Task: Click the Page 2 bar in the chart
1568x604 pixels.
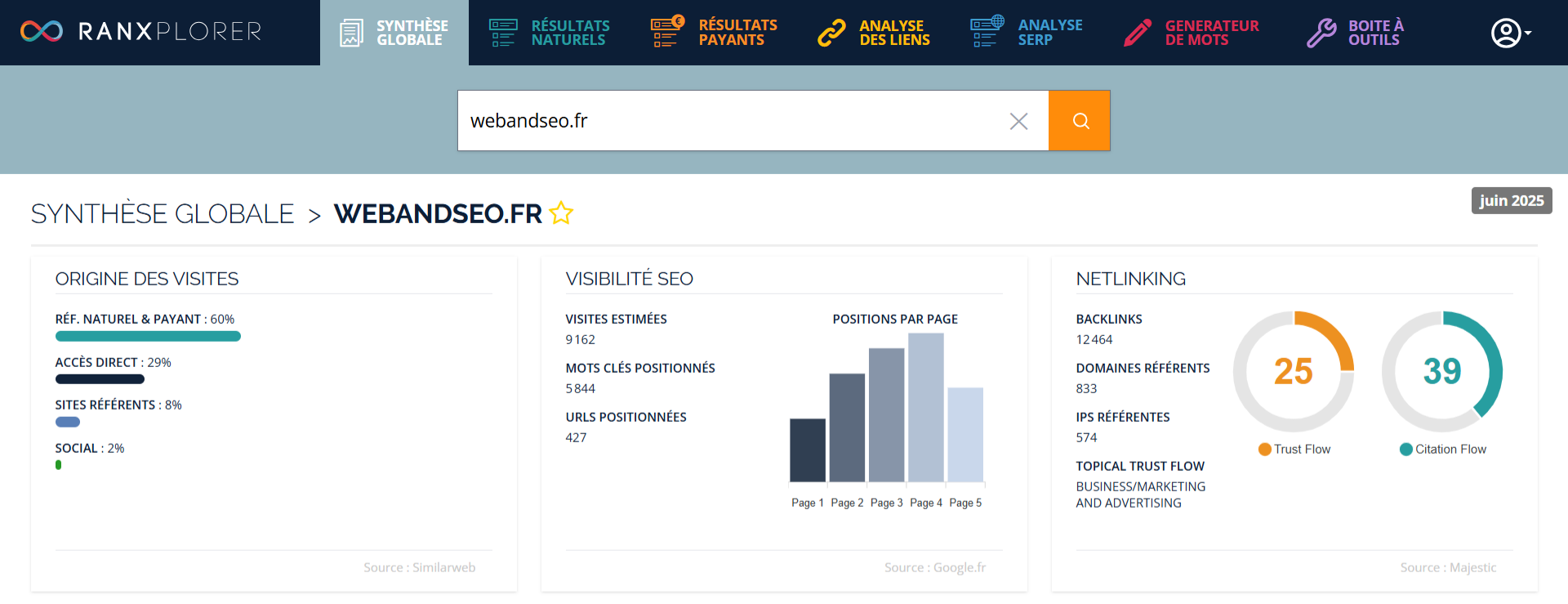Action: [847, 427]
